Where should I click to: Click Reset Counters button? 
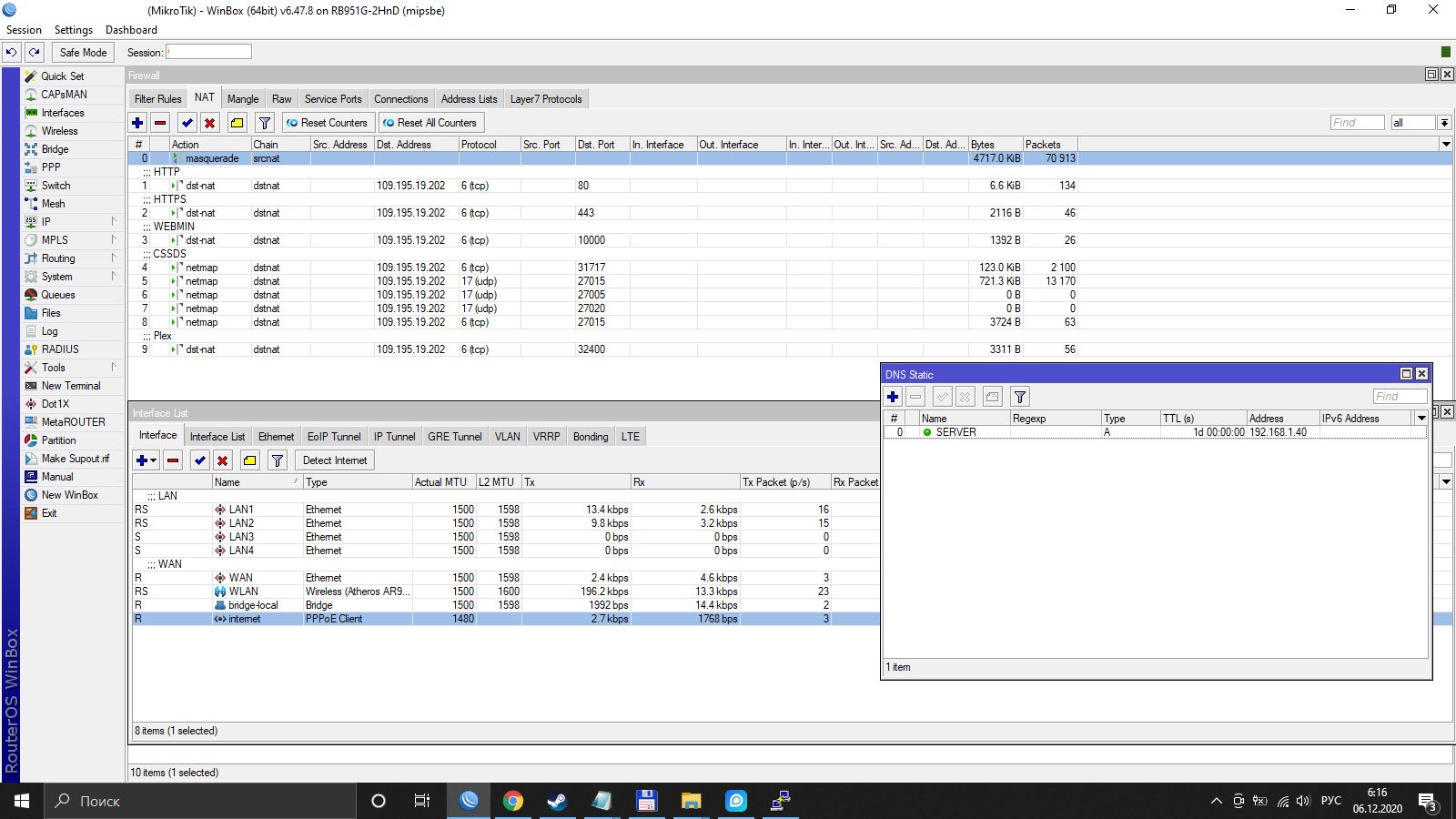pos(327,123)
